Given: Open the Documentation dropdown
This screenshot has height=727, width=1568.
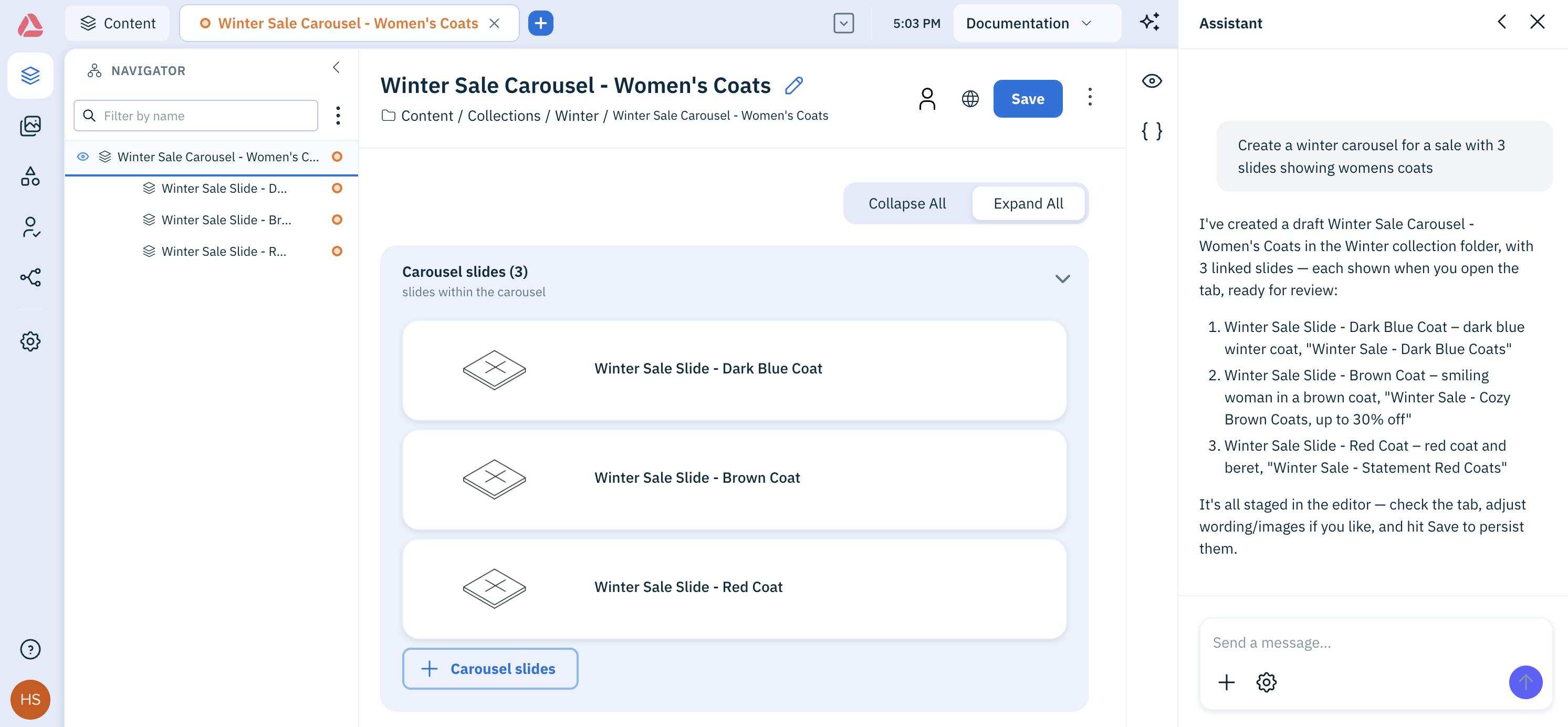Looking at the screenshot, I should (1037, 23).
